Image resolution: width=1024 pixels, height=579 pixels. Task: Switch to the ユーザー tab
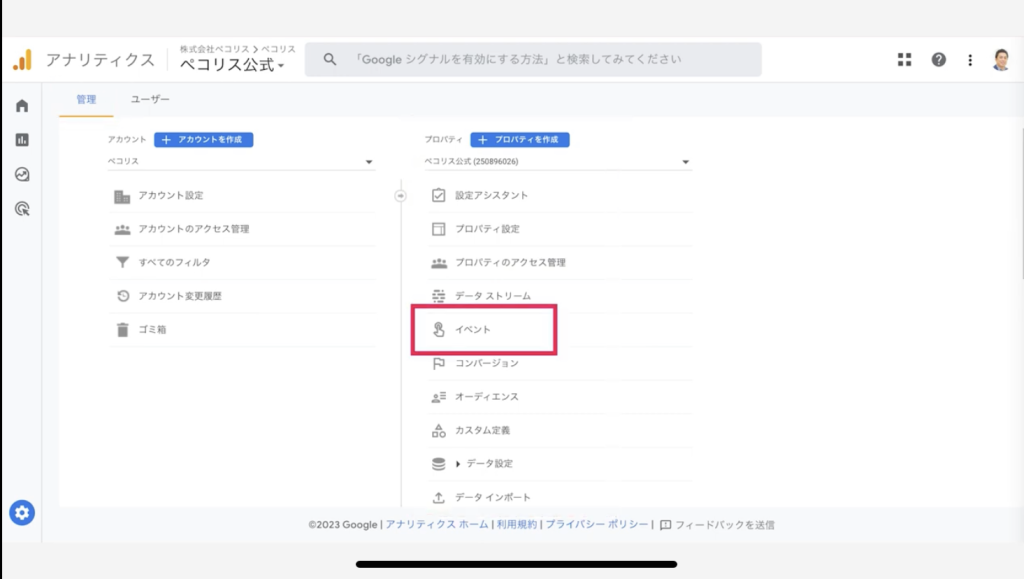(150, 99)
